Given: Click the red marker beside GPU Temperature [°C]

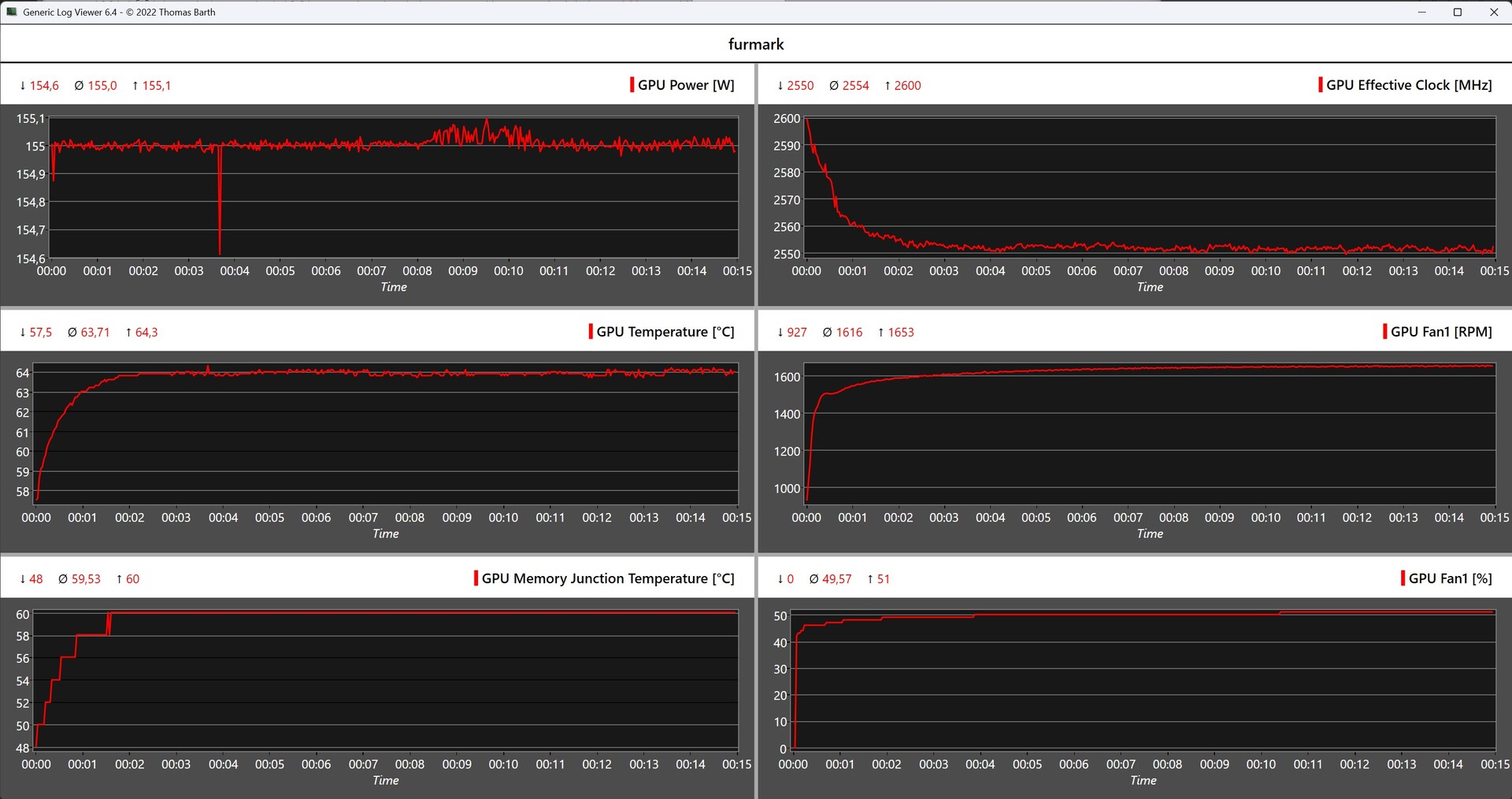Looking at the screenshot, I should click(x=591, y=332).
